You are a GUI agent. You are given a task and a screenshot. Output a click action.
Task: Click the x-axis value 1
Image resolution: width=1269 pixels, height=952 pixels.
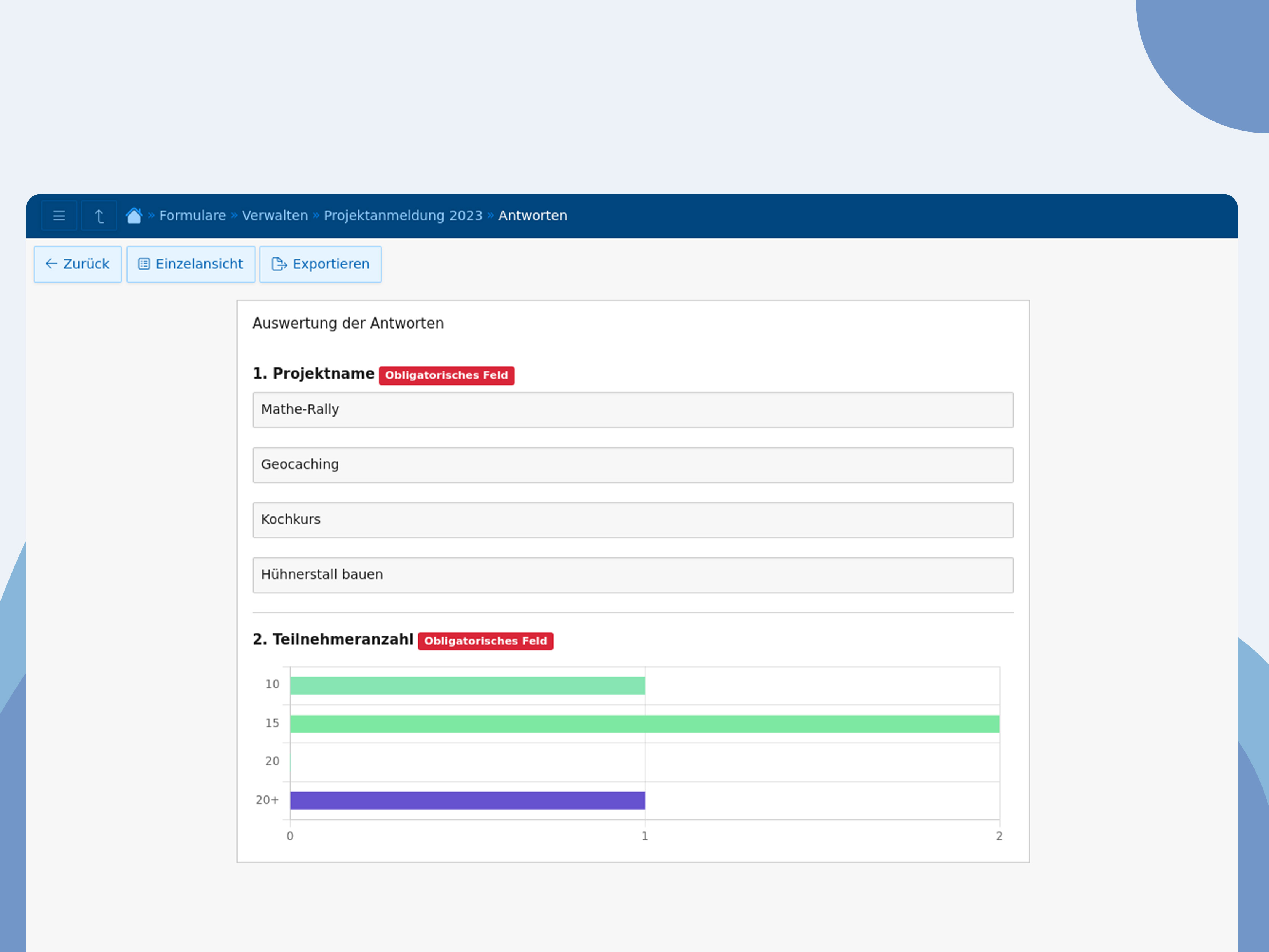645,836
